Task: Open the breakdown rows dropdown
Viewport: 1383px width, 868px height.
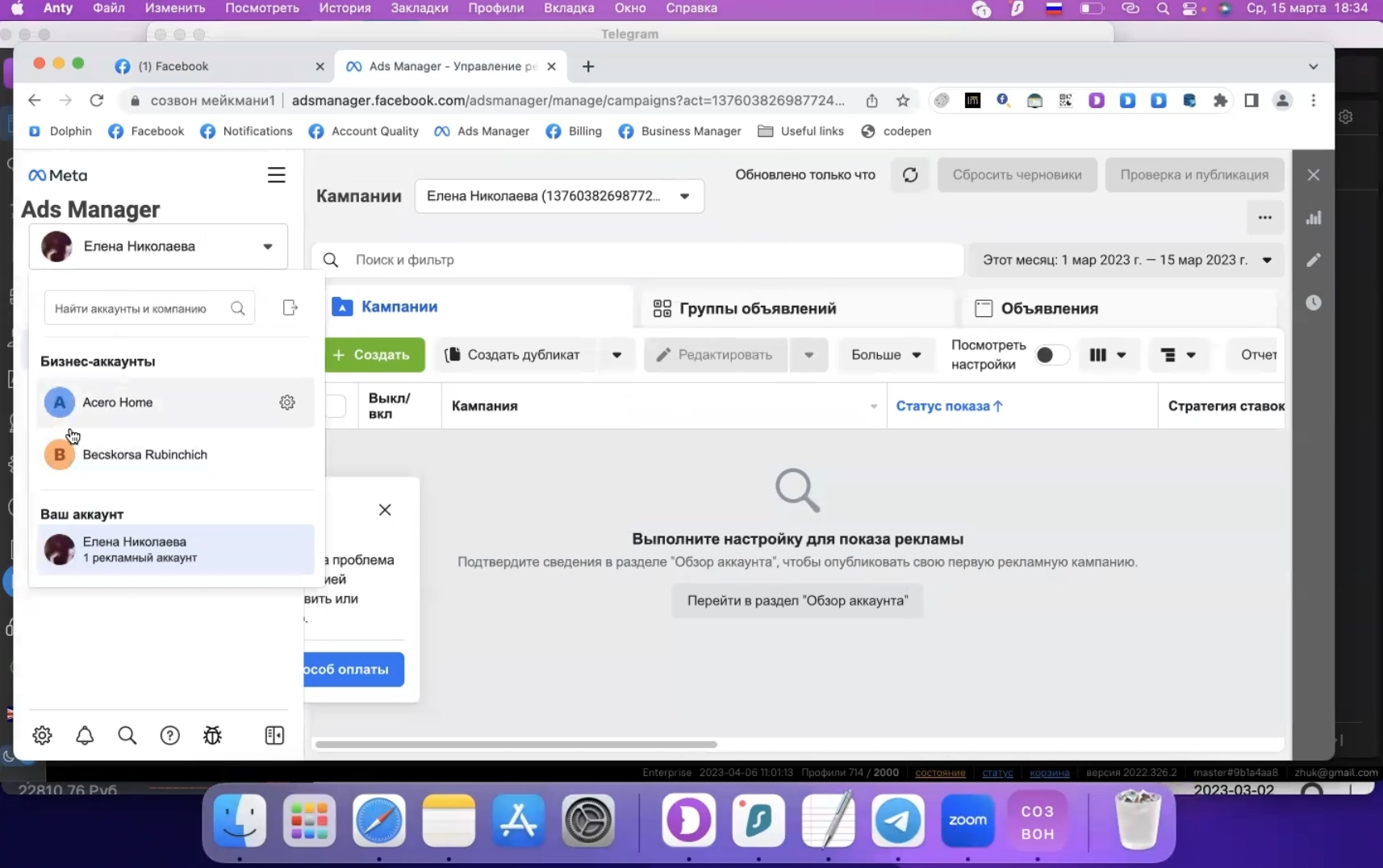Action: (x=1178, y=355)
